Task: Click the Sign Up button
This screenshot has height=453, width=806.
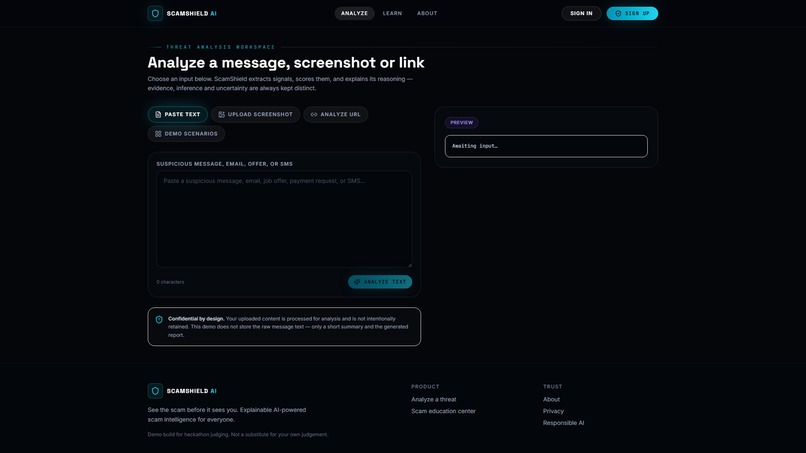Action: pos(632,13)
